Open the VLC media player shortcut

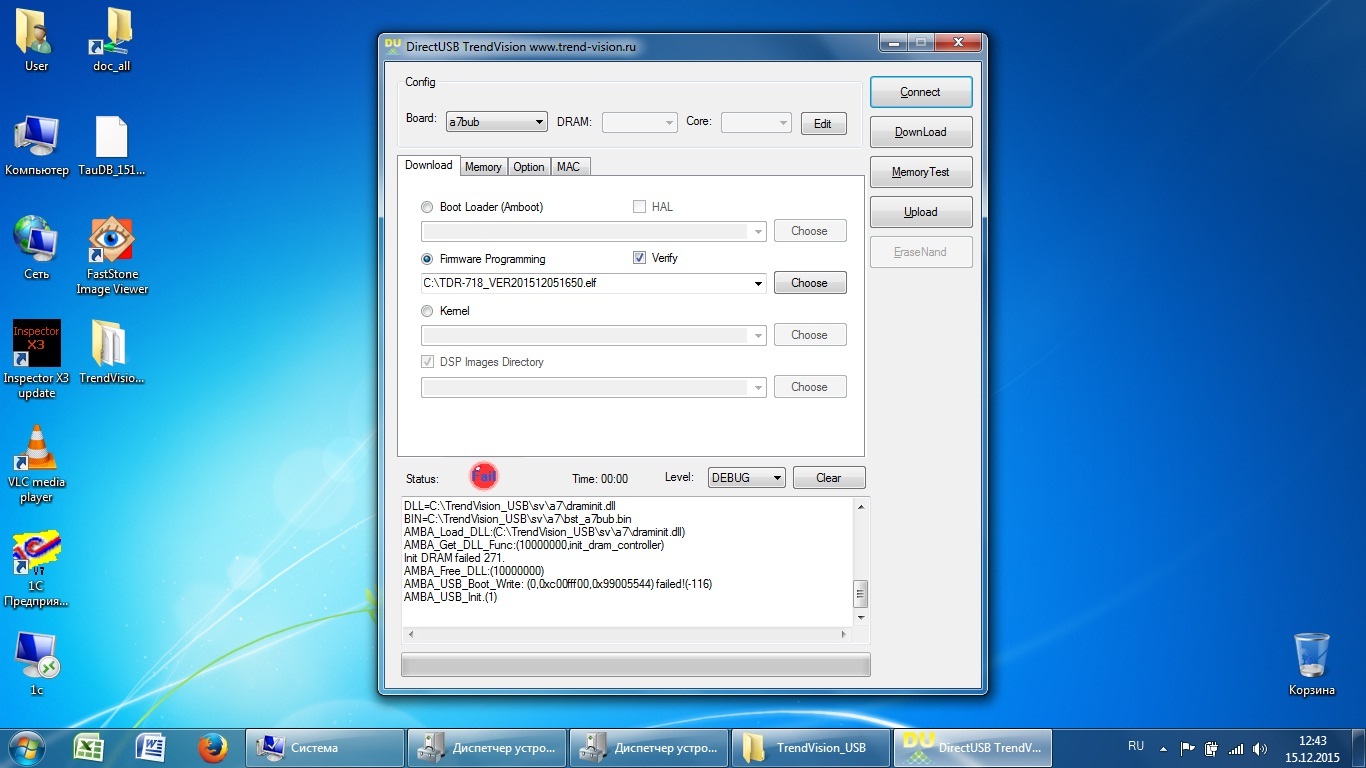pos(36,452)
